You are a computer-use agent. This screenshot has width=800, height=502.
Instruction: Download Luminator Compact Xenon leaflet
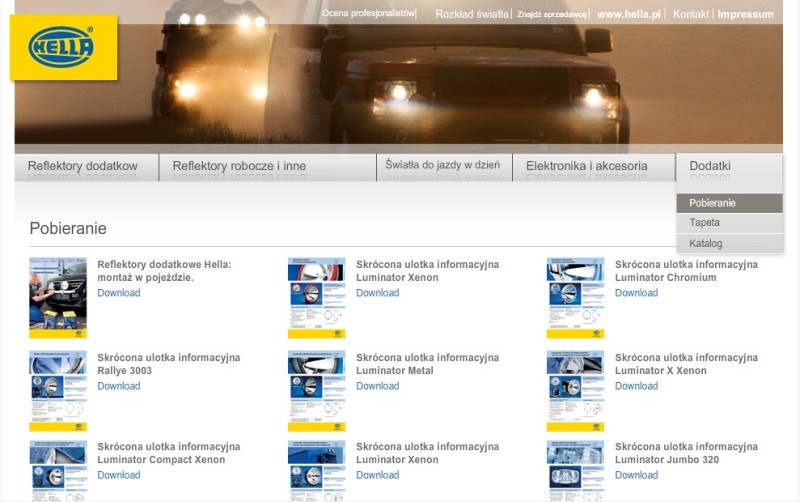119,475
